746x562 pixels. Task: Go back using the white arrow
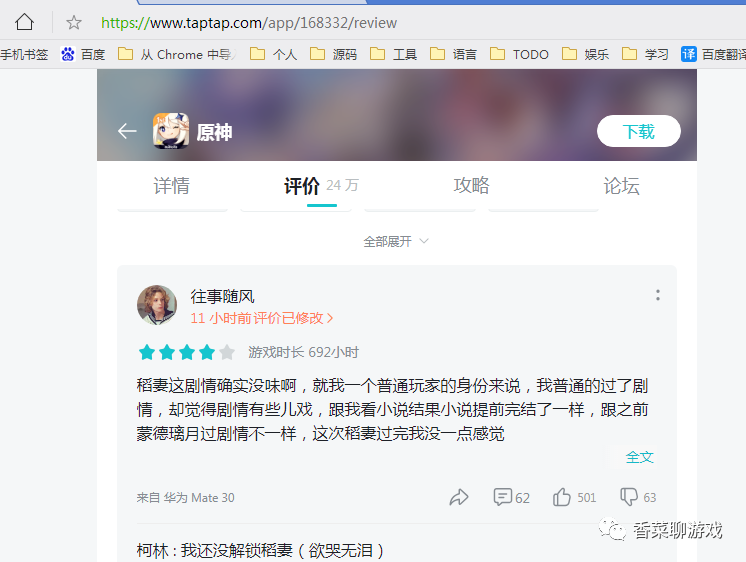point(127,131)
